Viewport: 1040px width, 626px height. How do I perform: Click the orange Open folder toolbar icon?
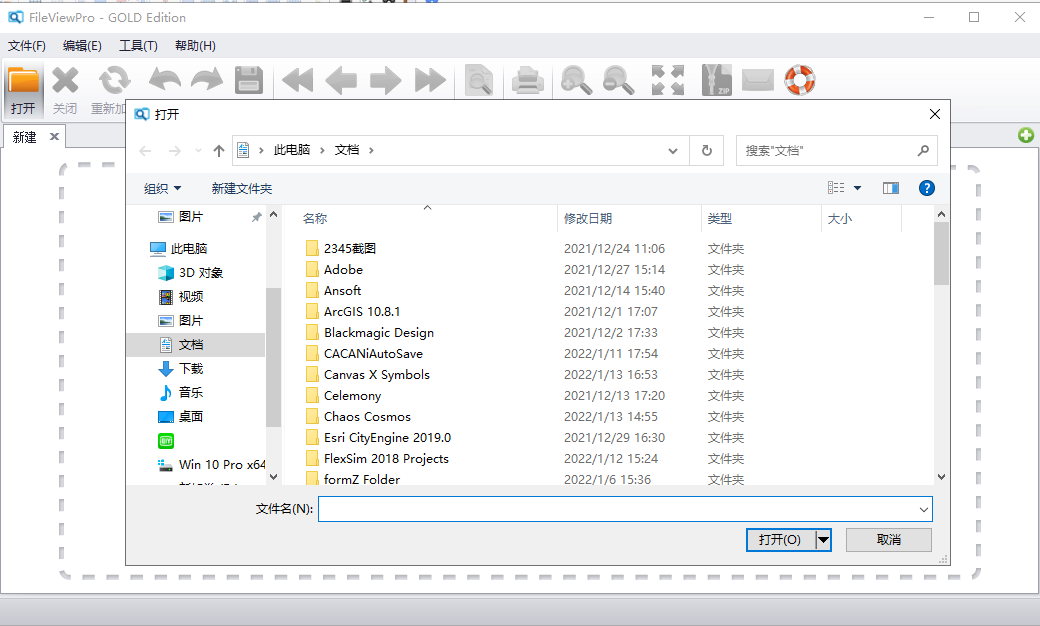click(x=23, y=81)
